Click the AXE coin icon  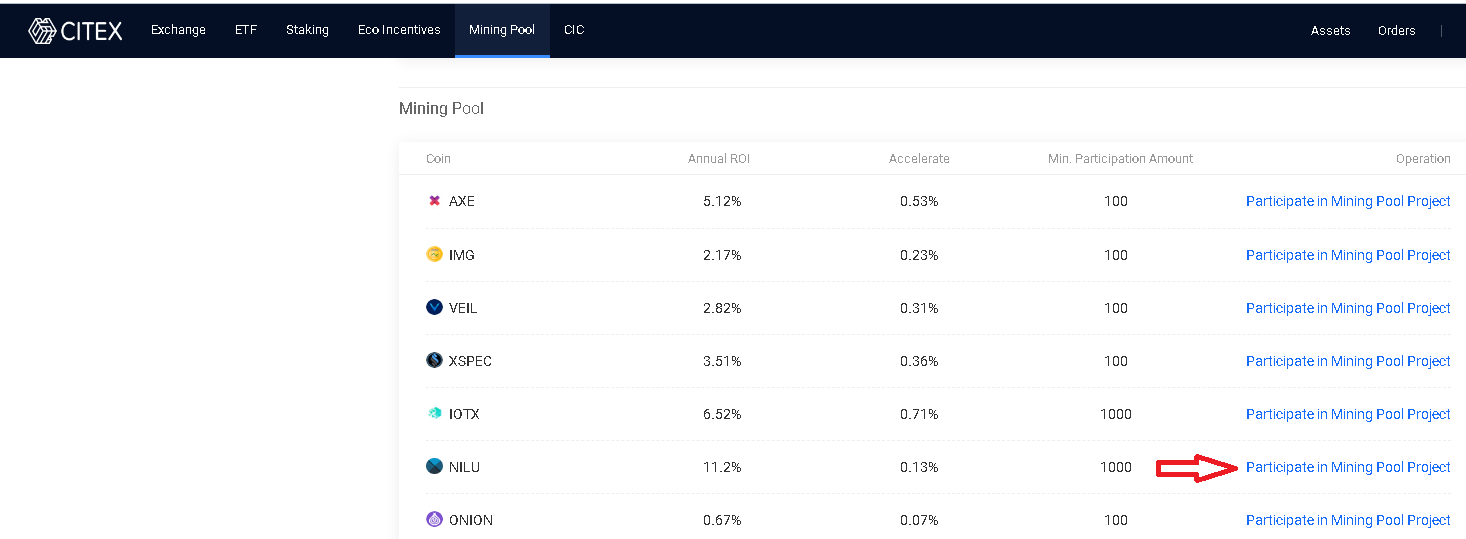pos(434,201)
